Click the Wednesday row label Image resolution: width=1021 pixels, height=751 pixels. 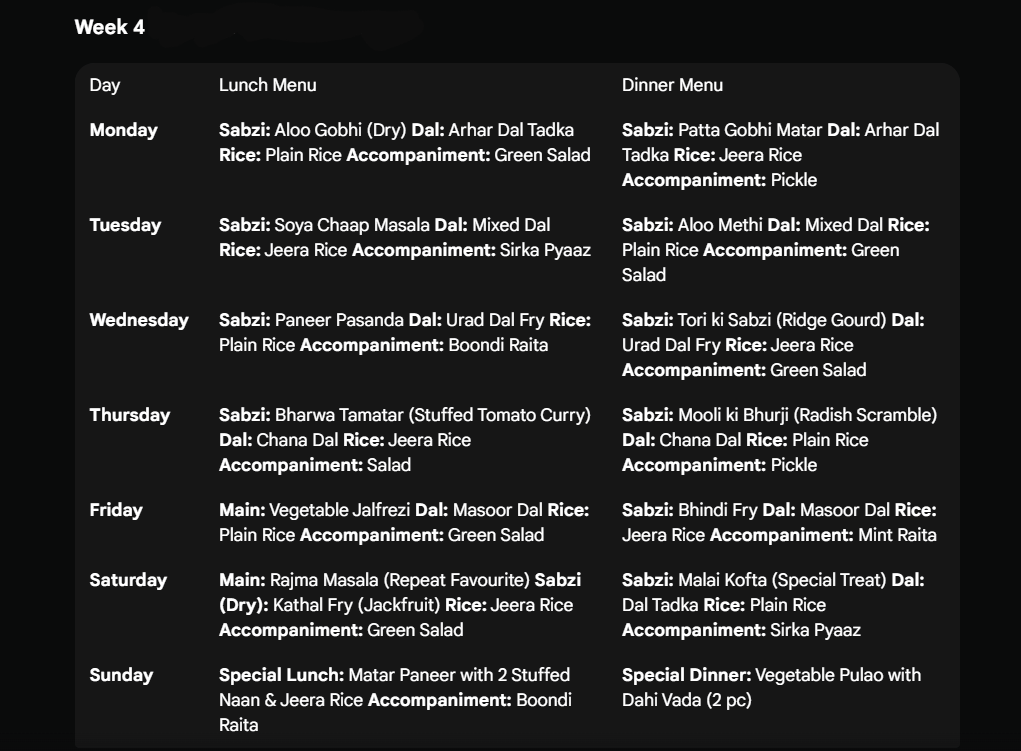click(x=138, y=320)
